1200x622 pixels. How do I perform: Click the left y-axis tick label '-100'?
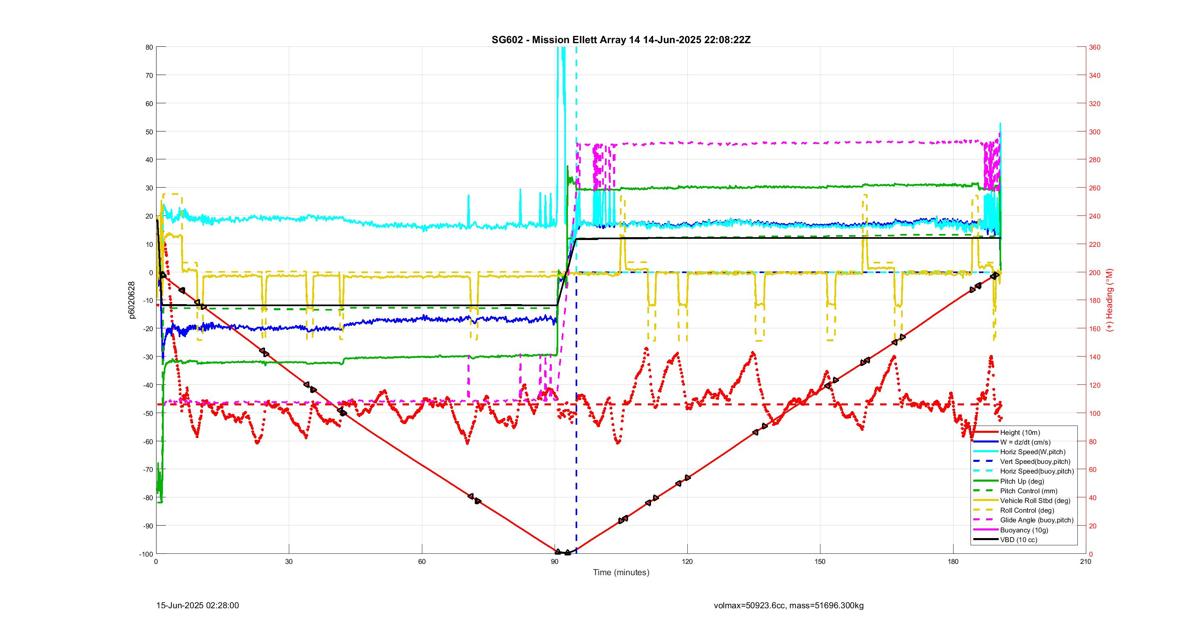coord(145,554)
